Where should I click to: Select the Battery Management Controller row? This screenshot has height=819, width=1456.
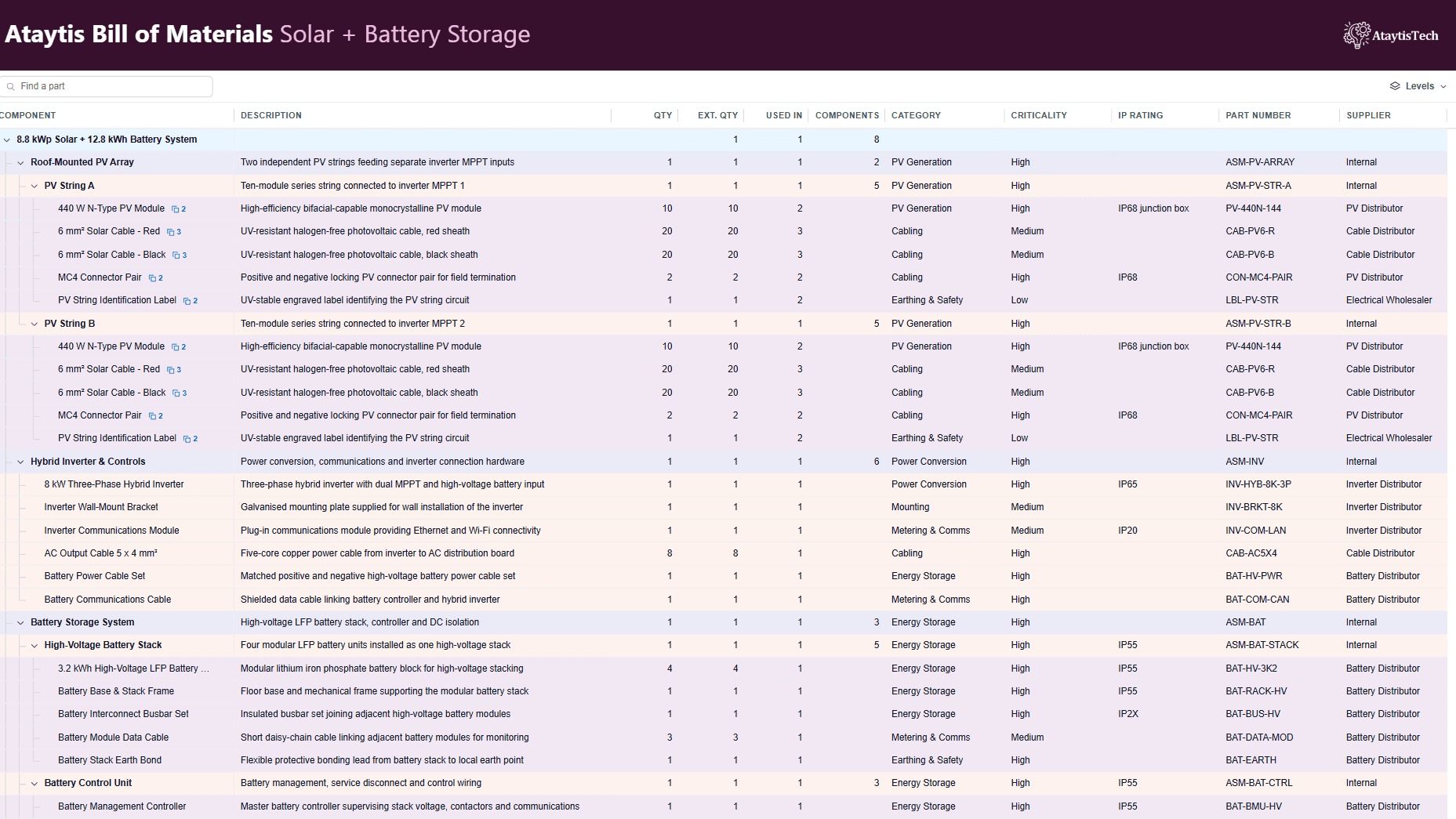point(723,806)
